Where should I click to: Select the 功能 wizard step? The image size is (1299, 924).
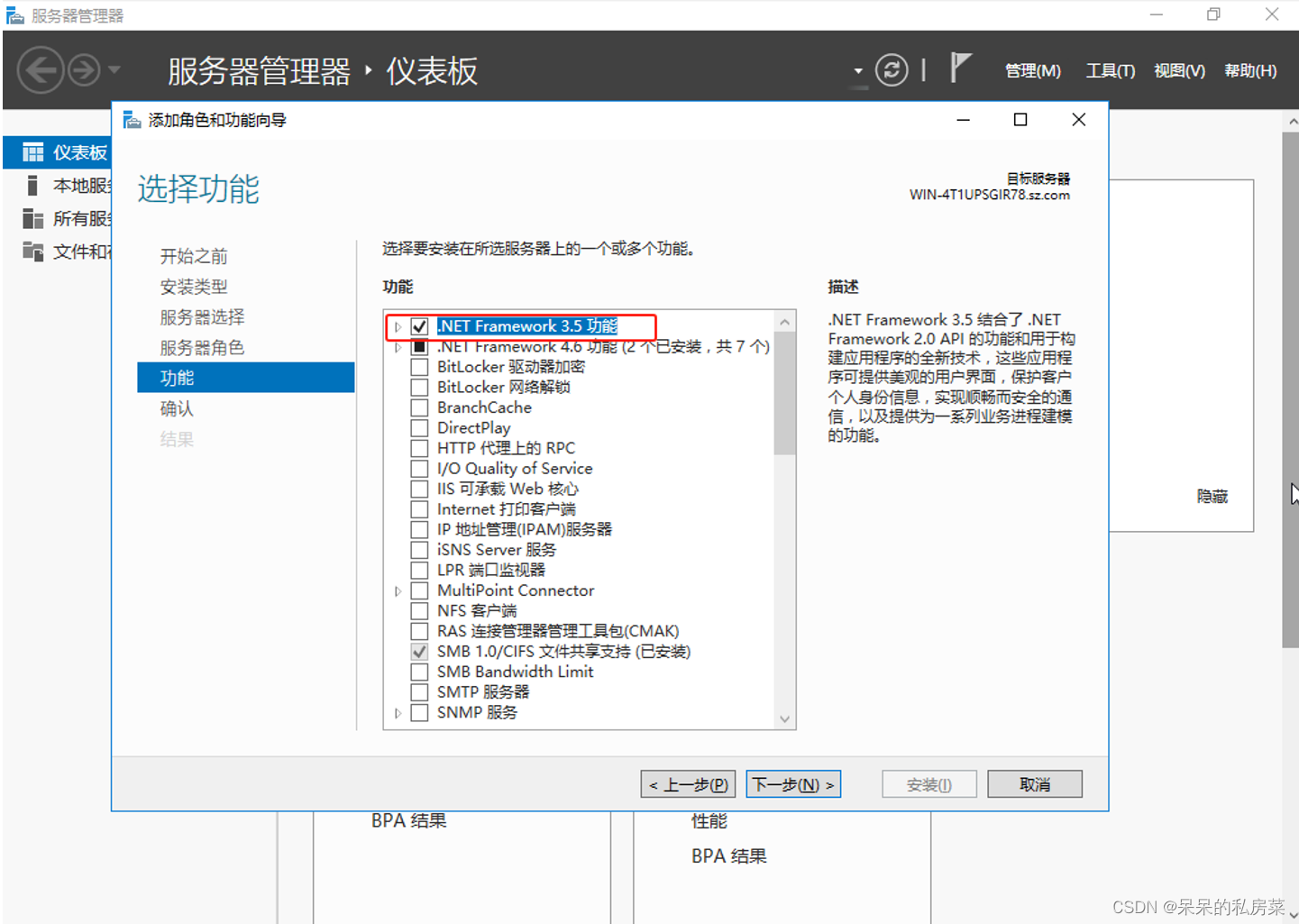click(x=245, y=378)
